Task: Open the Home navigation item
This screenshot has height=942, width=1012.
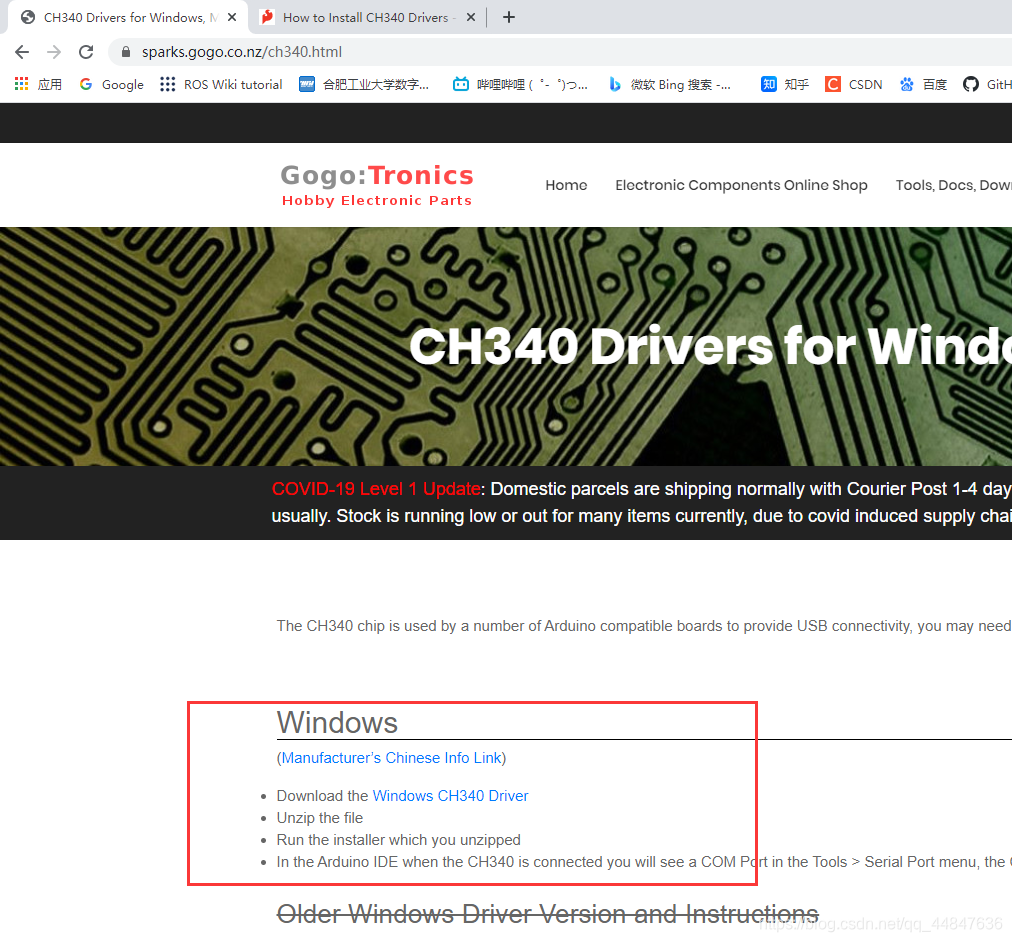Action: pos(566,185)
